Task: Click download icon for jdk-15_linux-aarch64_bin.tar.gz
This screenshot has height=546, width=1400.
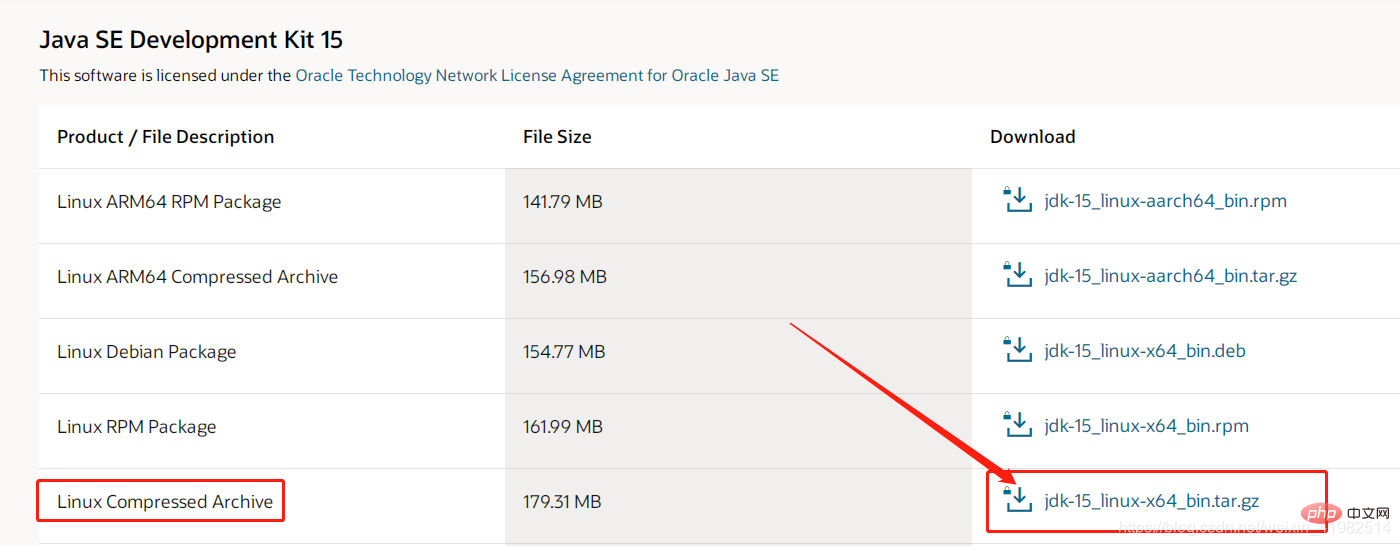Action: pos(1017,275)
